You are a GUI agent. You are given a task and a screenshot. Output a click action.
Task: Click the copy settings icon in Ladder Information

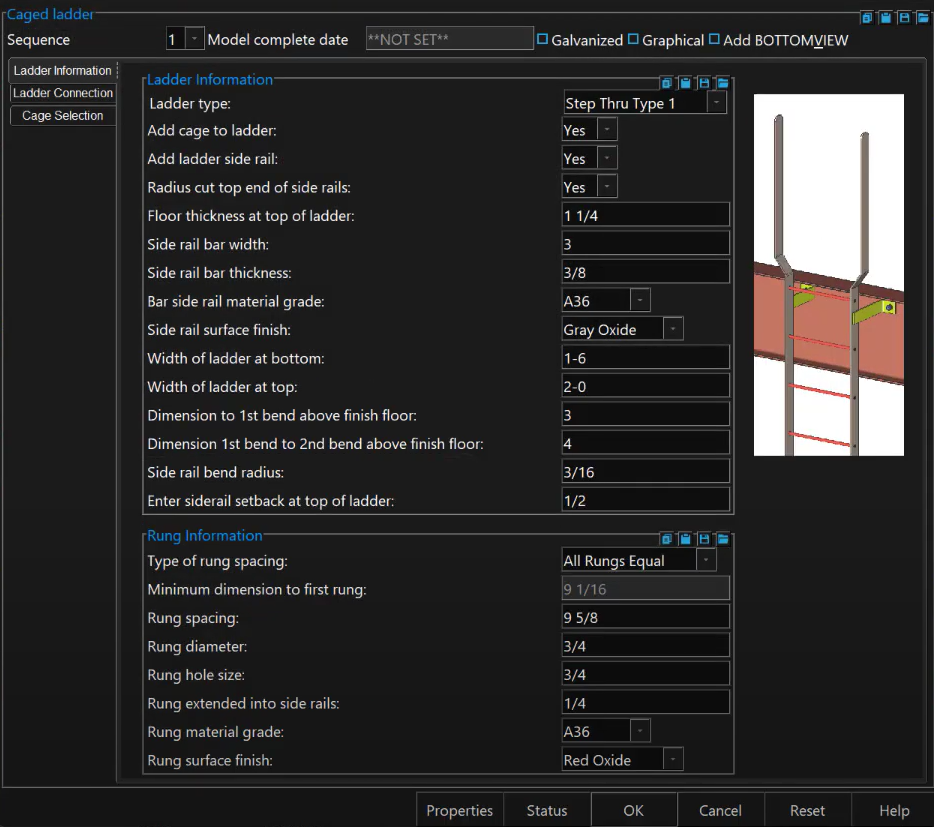pyautogui.click(x=666, y=83)
